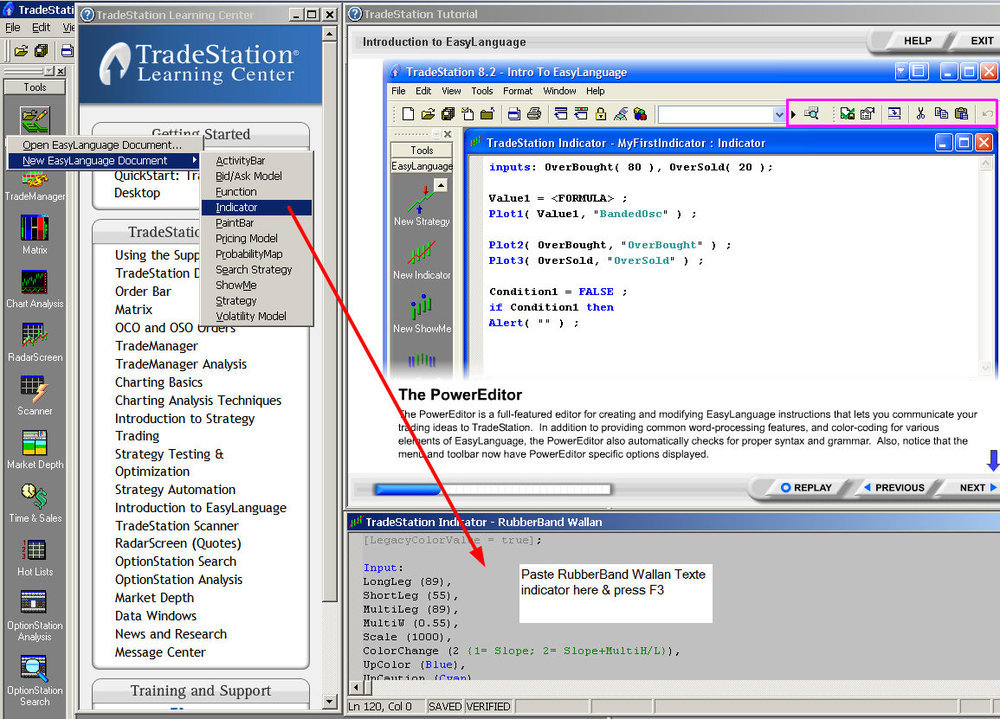Screen dimensions: 1000x719
Task: Click horizontal scrollbar left arrow in code editor
Action: pos(356,688)
